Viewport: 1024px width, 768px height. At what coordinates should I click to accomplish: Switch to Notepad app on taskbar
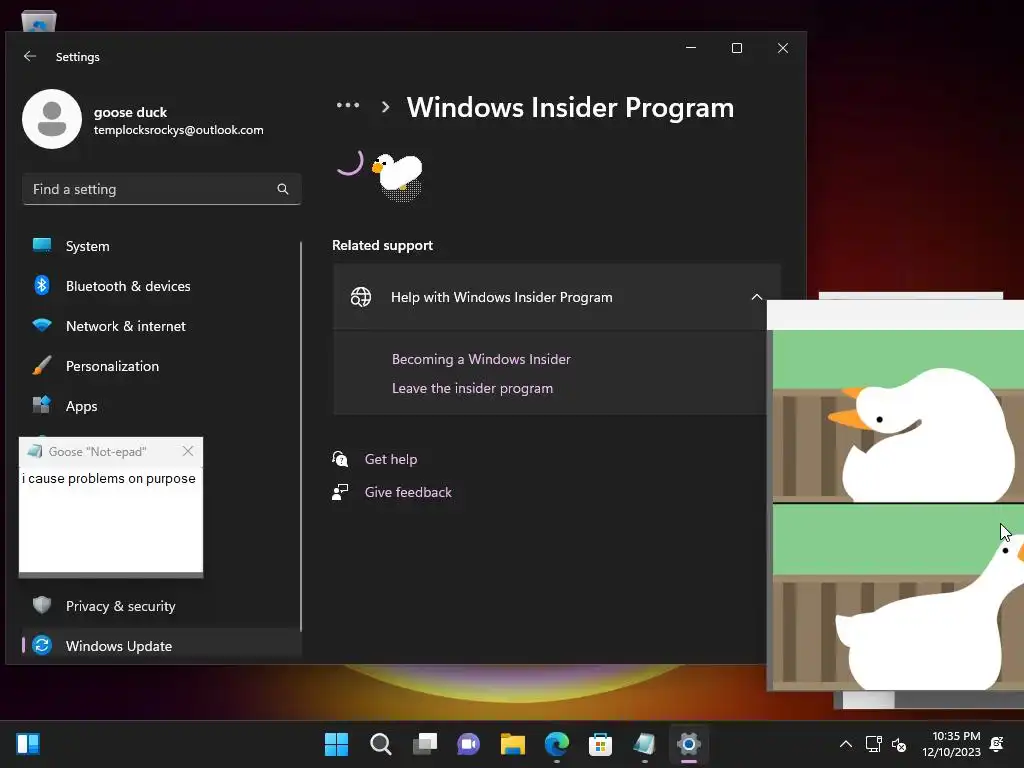pyautogui.click(x=645, y=744)
